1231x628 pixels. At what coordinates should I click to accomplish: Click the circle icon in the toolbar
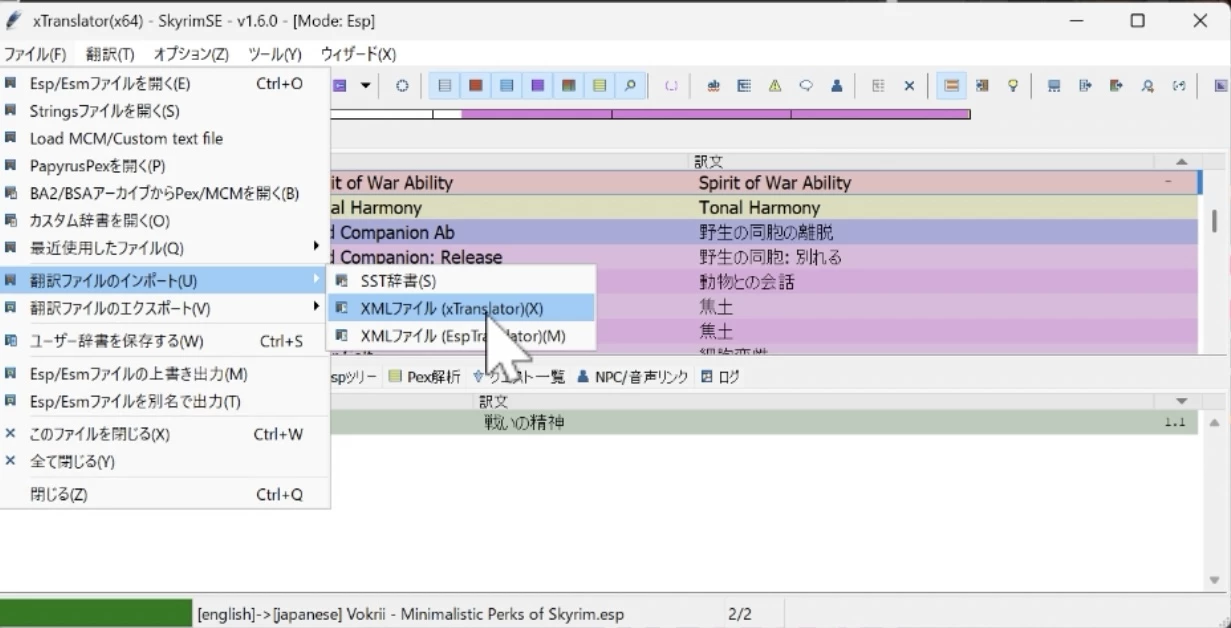402,86
